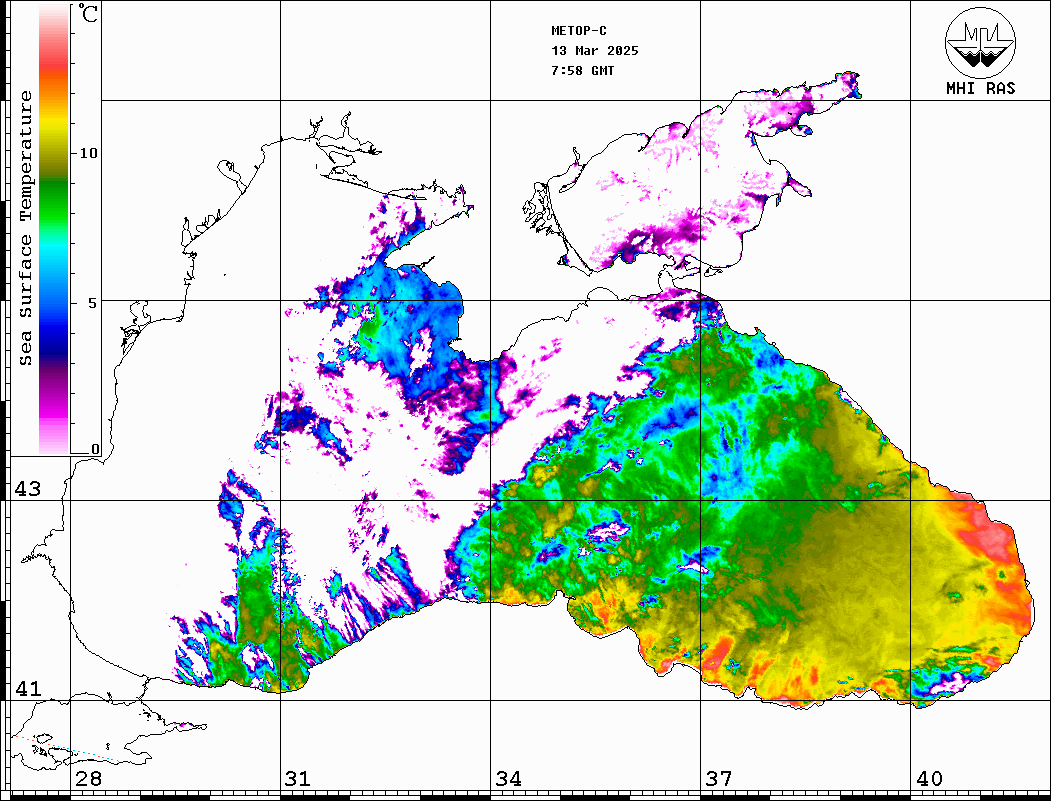Click latitude label '41'
The height and width of the screenshot is (801, 1051).
28,688
